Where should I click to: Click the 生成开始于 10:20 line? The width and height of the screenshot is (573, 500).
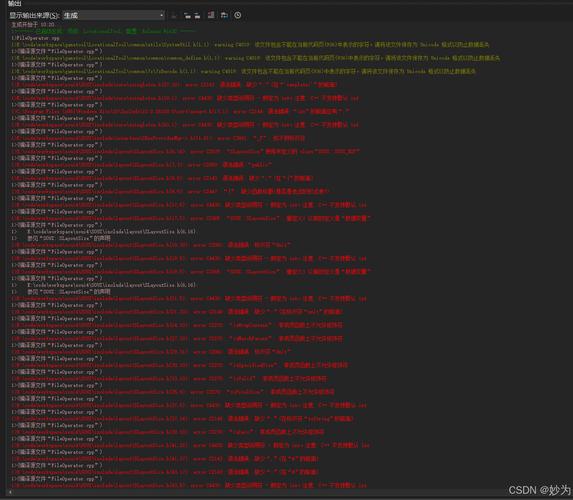(x=33, y=24)
